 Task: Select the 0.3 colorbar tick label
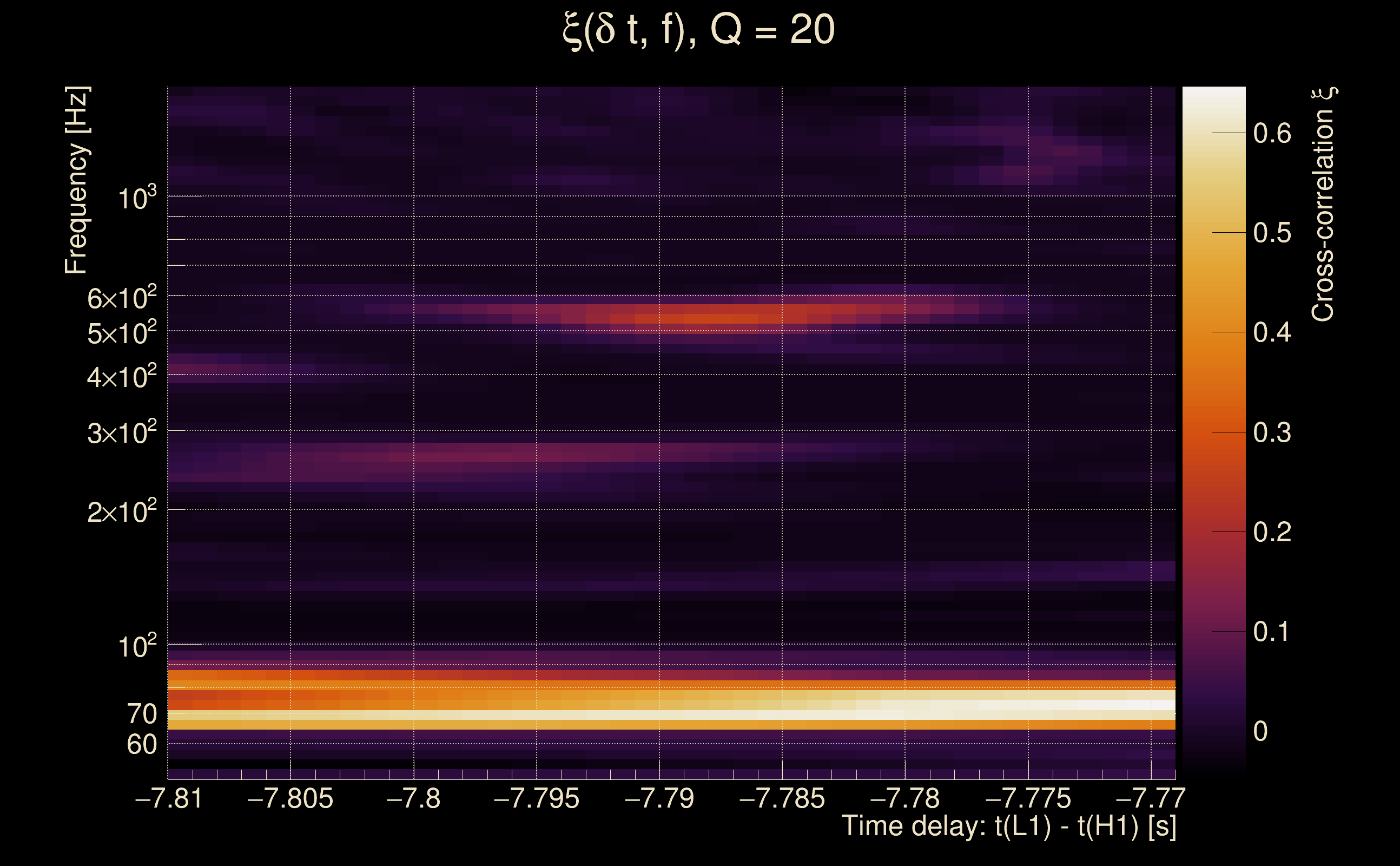tap(1272, 432)
